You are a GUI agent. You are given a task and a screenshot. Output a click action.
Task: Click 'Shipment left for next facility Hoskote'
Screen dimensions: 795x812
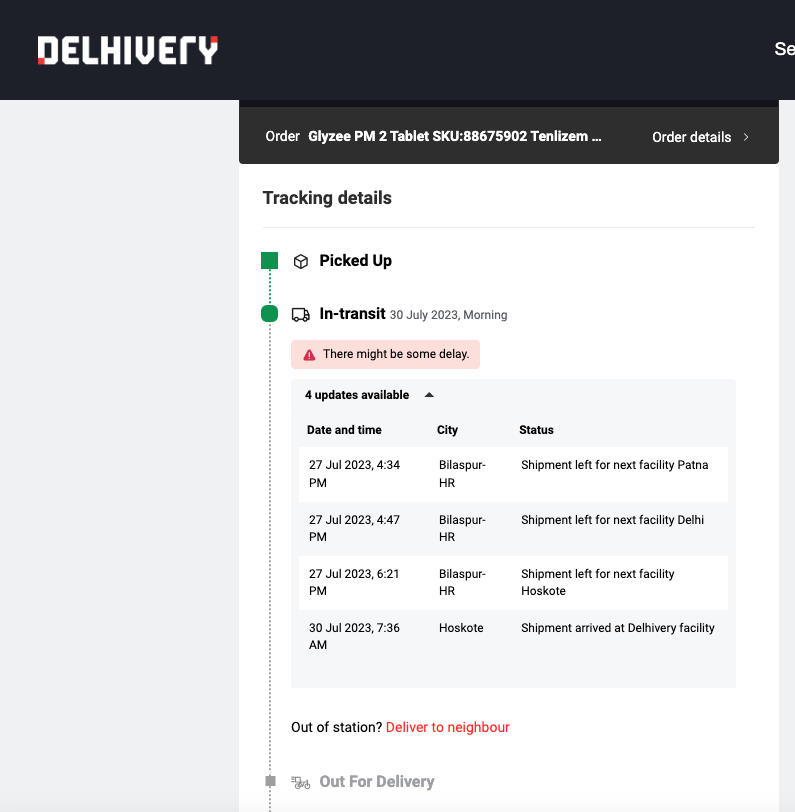598,582
